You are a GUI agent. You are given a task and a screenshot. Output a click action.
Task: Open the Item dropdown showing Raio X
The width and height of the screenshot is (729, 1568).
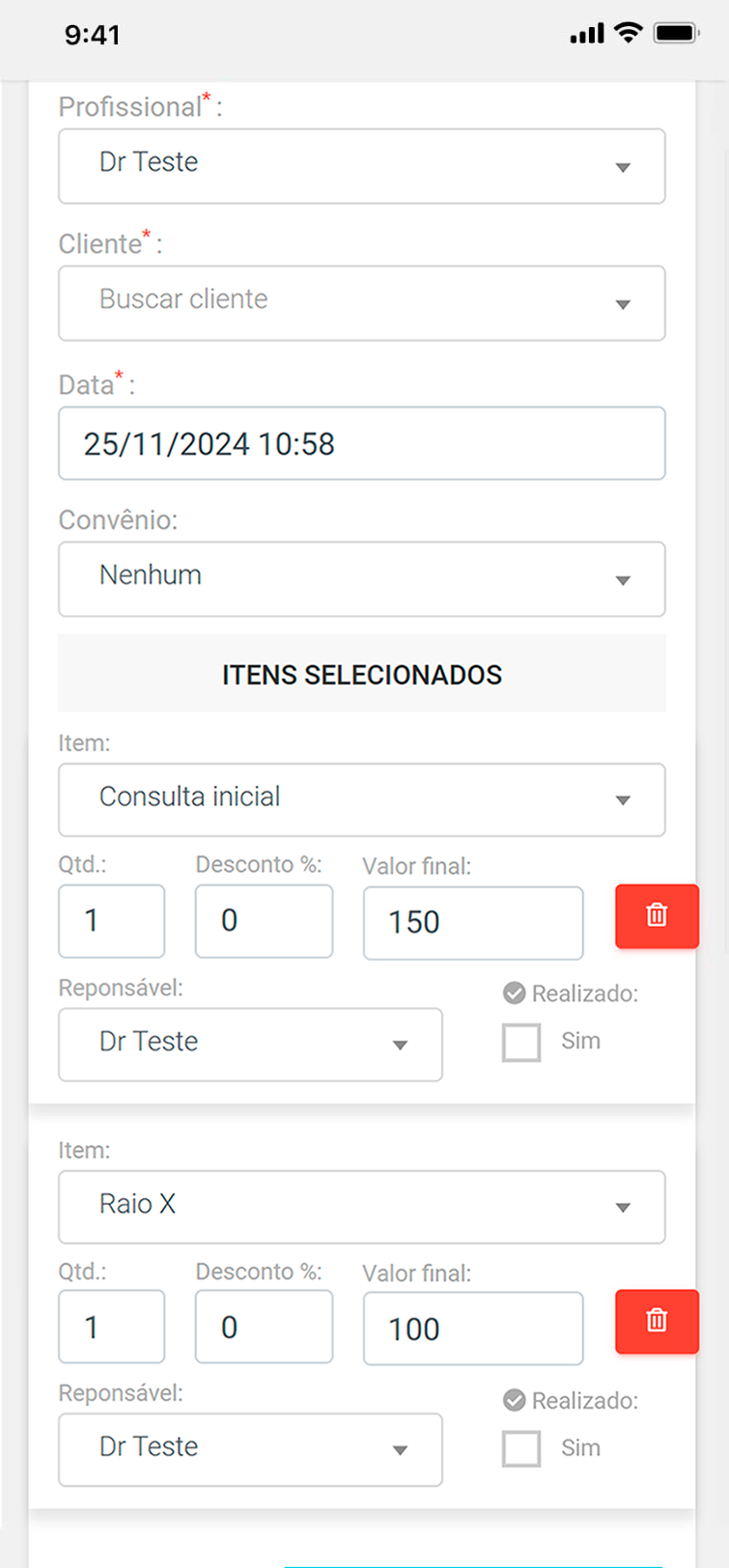[361, 1207]
